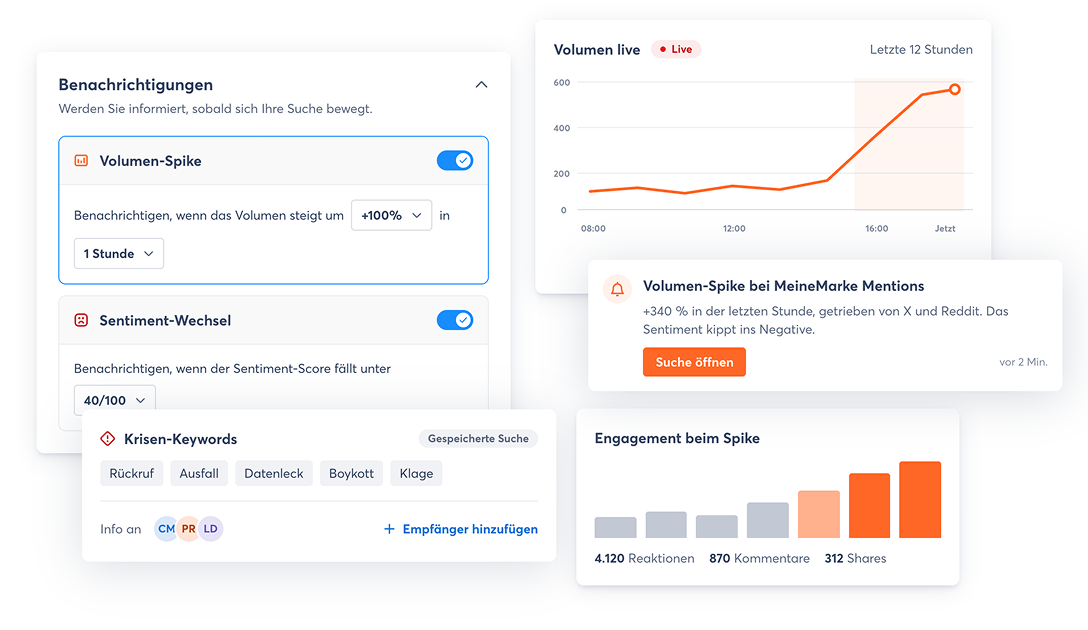This screenshot has width=1088, height=630.
Task: Select the Datenleck keyword tag
Action: pyautogui.click(x=274, y=473)
